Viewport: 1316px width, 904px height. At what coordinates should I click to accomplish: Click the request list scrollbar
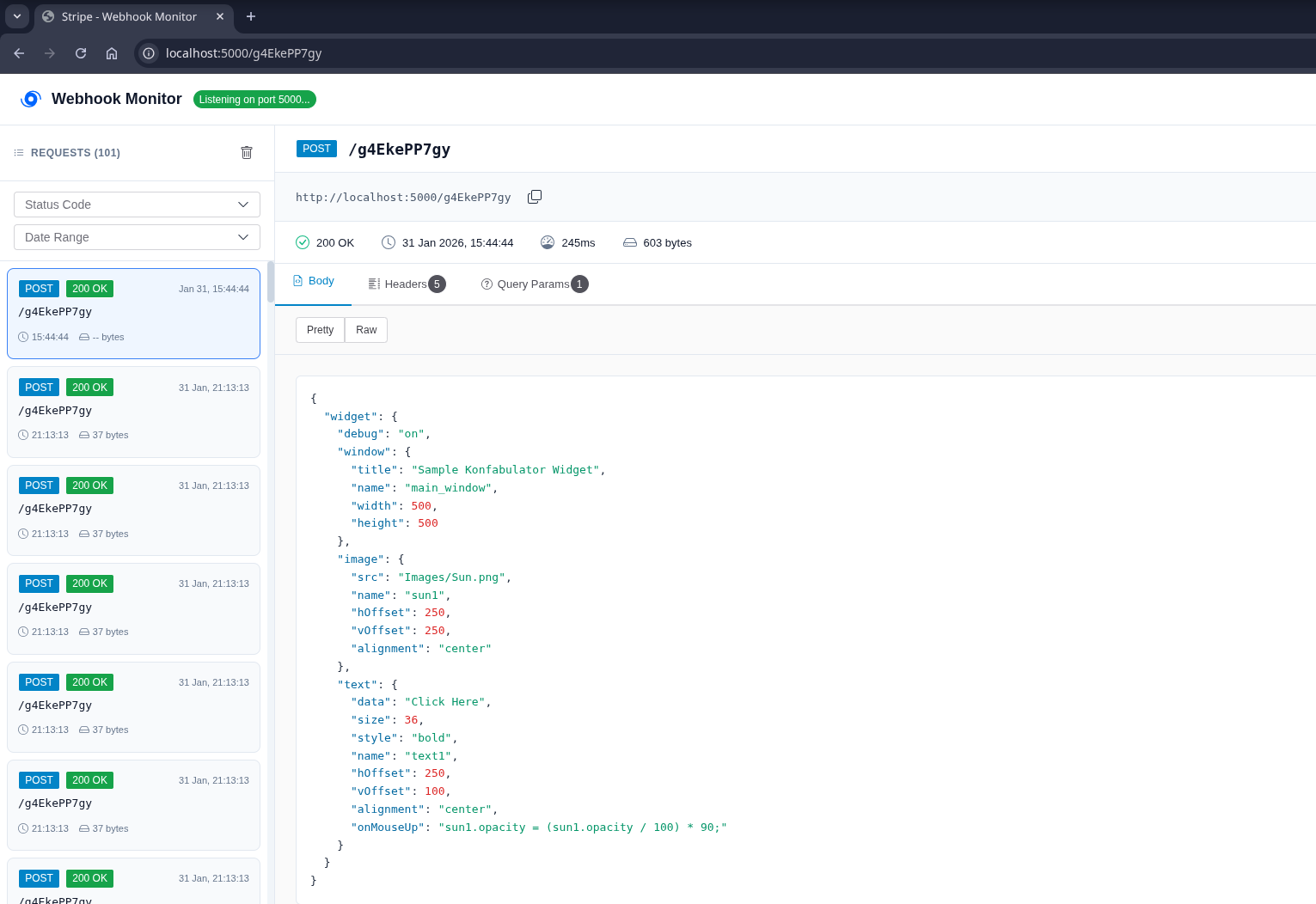click(x=271, y=284)
